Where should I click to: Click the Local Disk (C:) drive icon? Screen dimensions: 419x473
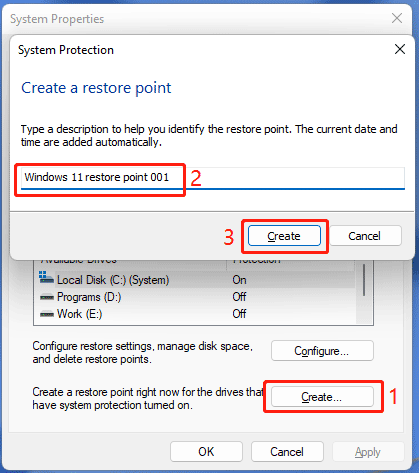pyautogui.click(x=46, y=278)
